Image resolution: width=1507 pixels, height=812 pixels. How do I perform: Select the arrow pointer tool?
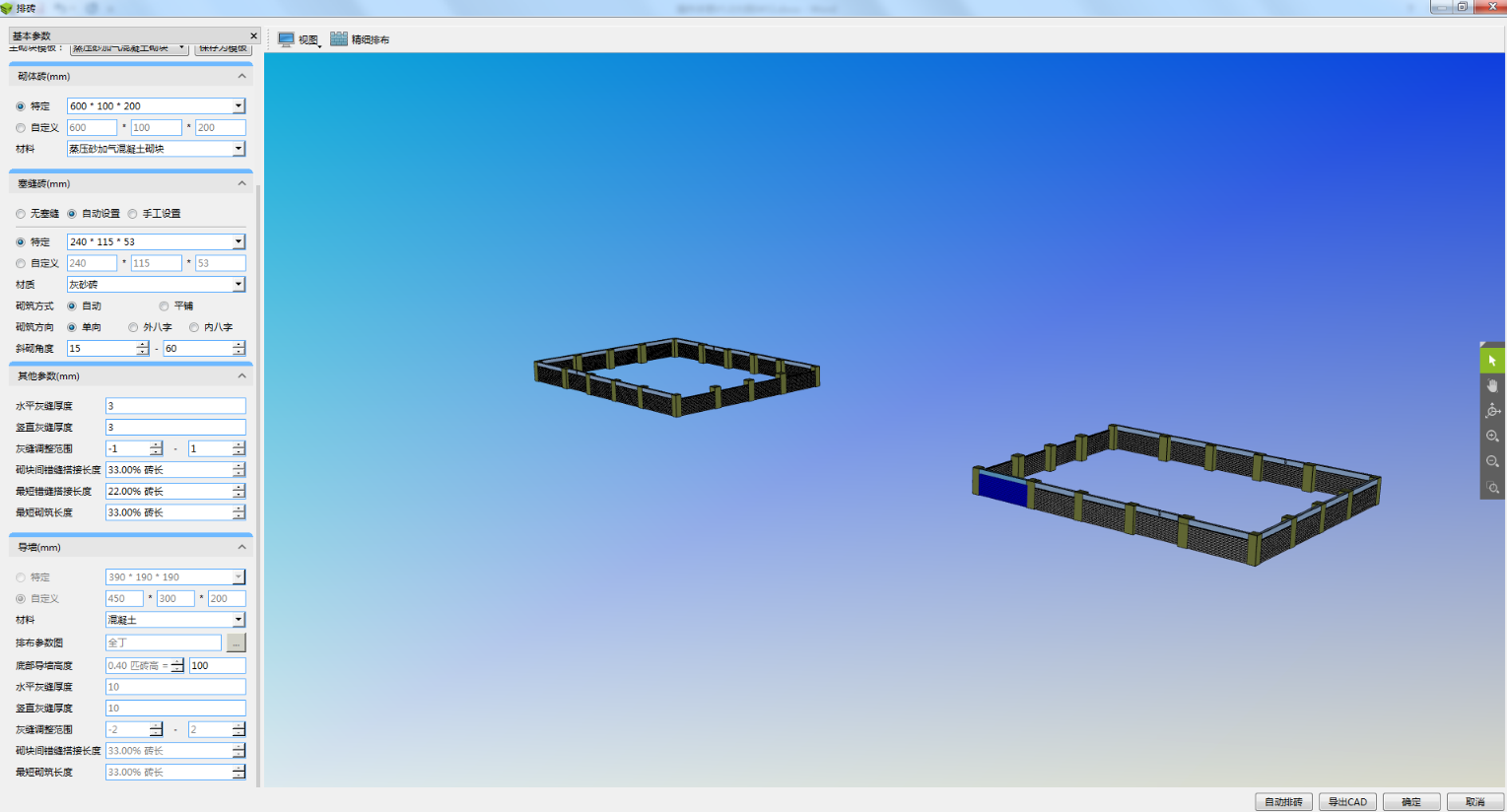1492,361
